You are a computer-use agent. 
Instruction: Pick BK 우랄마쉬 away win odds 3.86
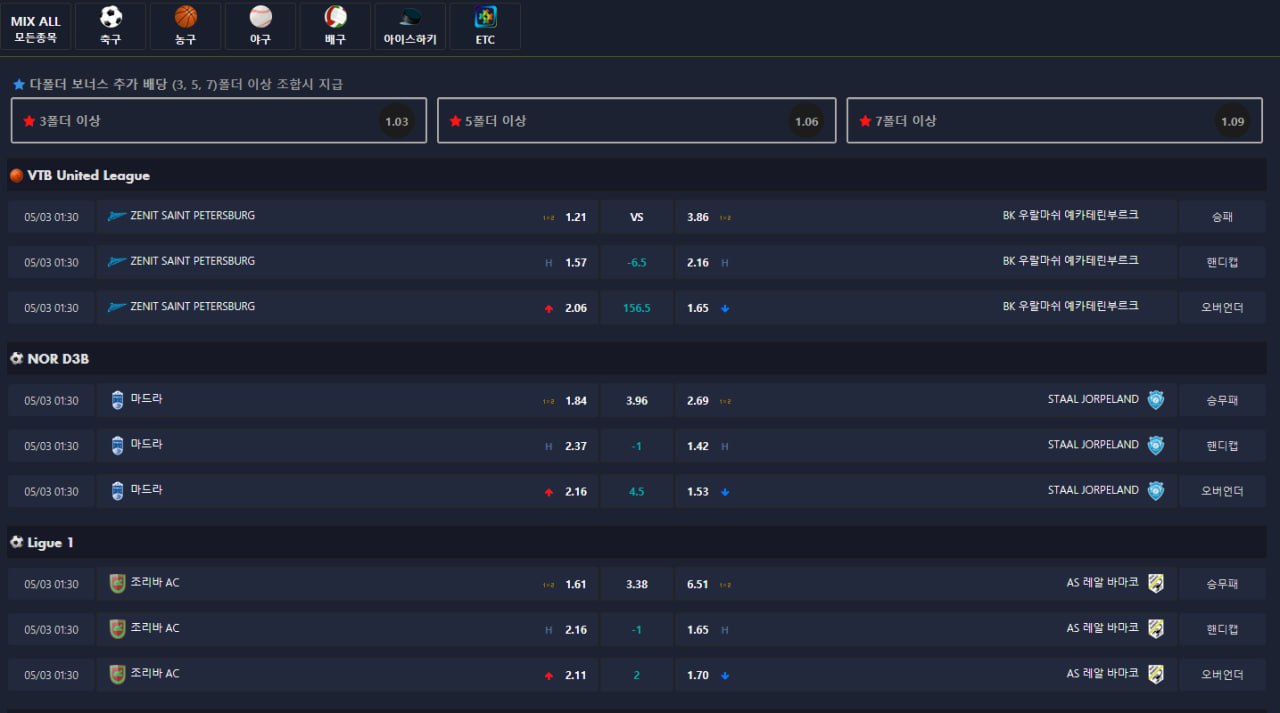coord(698,217)
